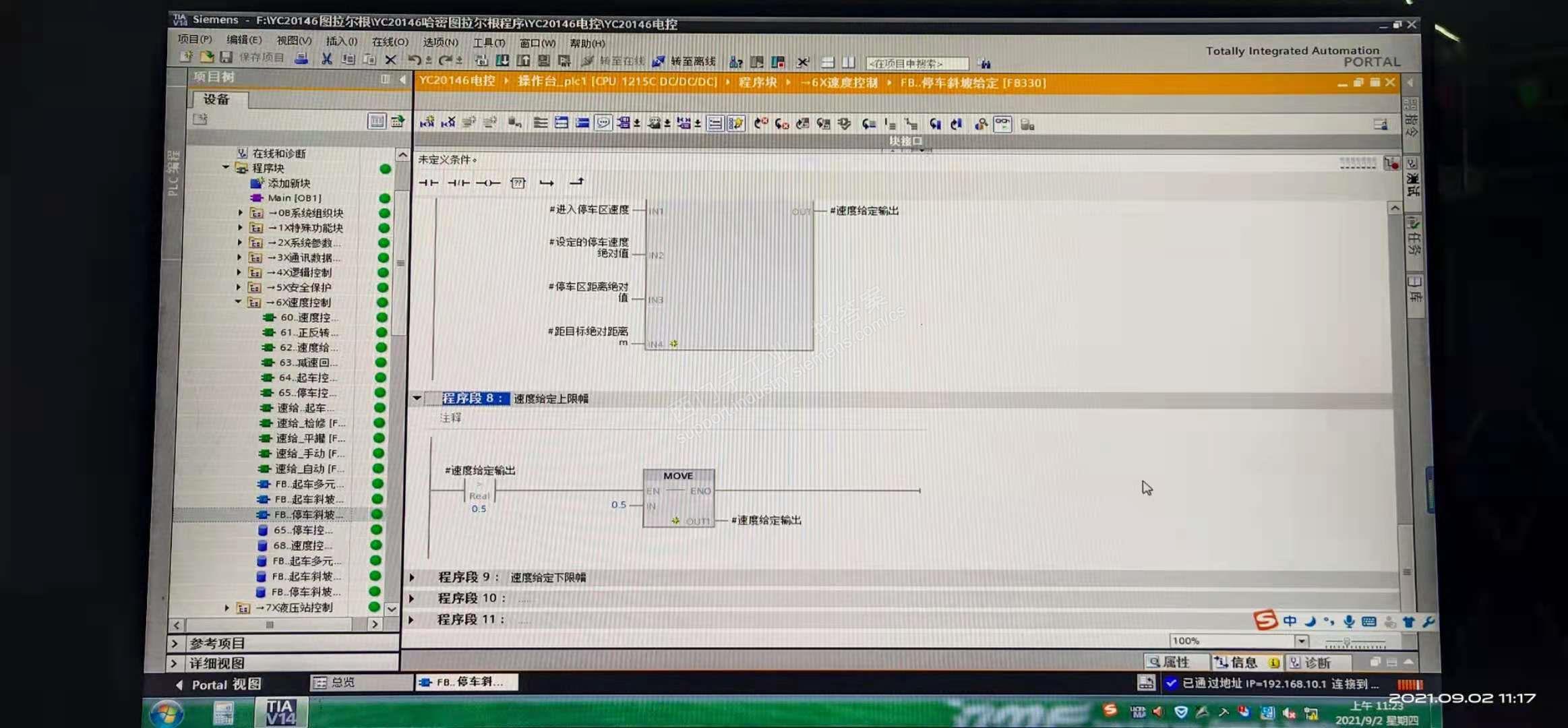Viewport: 1568px width, 728px height.
Task: Insert an empty box instruction
Action: point(518,183)
